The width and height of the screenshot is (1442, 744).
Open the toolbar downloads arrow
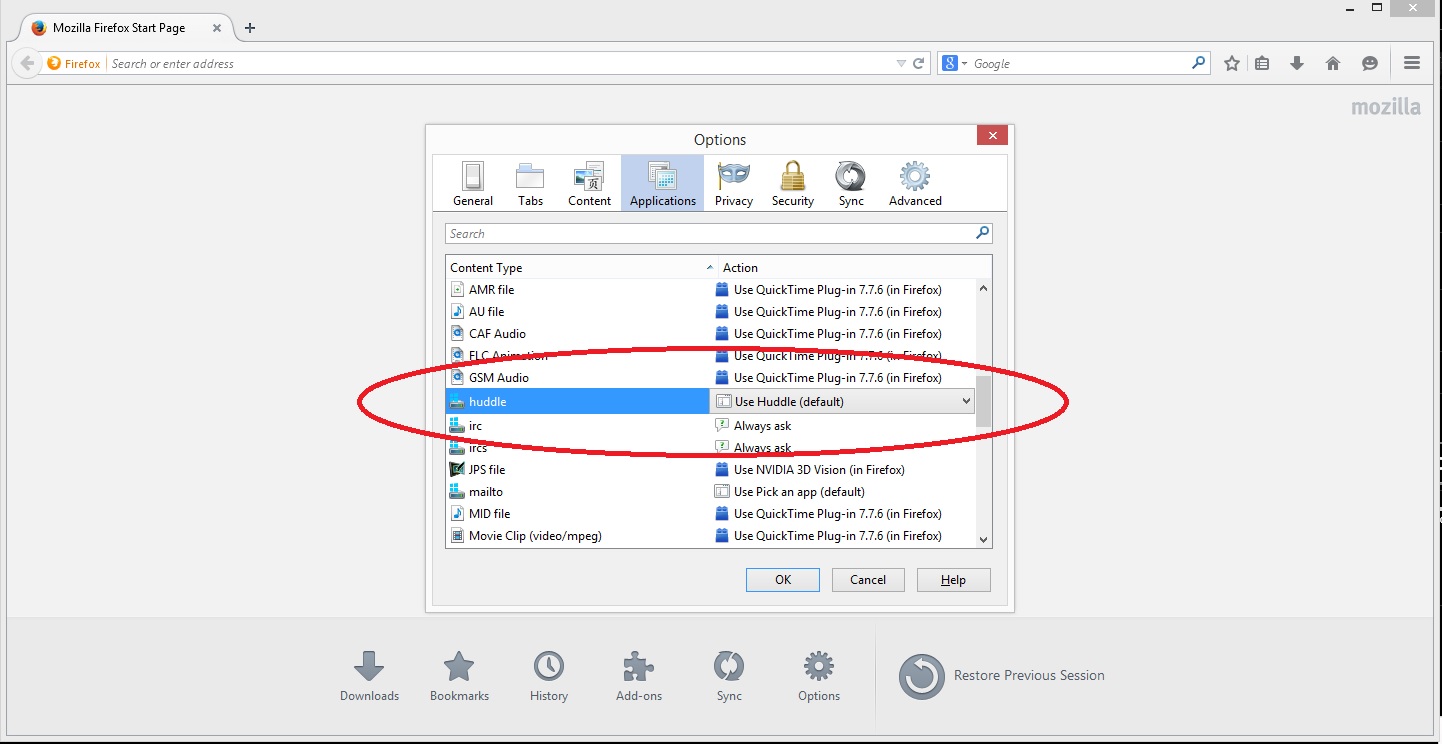coord(1297,63)
